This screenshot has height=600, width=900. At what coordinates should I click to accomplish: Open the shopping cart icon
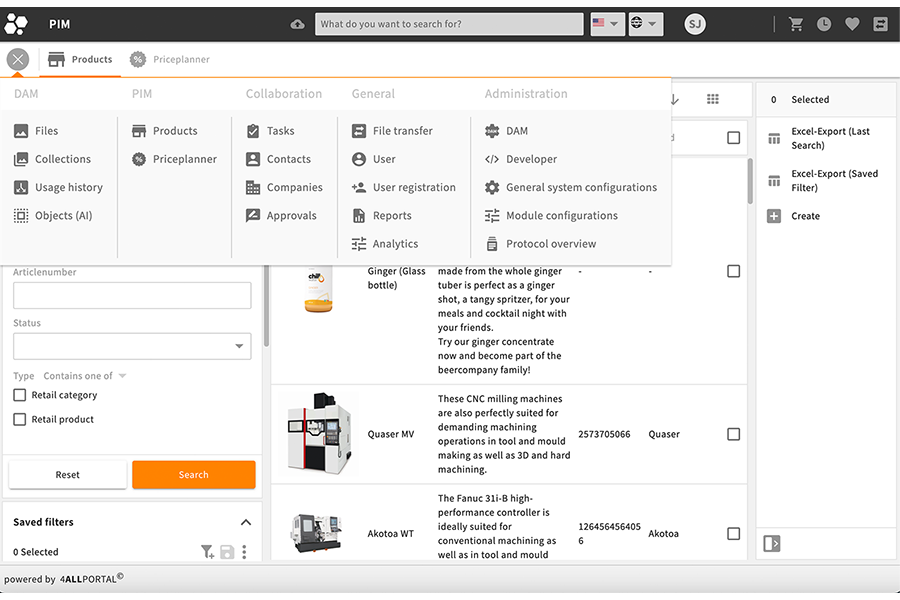click(796, 24)
